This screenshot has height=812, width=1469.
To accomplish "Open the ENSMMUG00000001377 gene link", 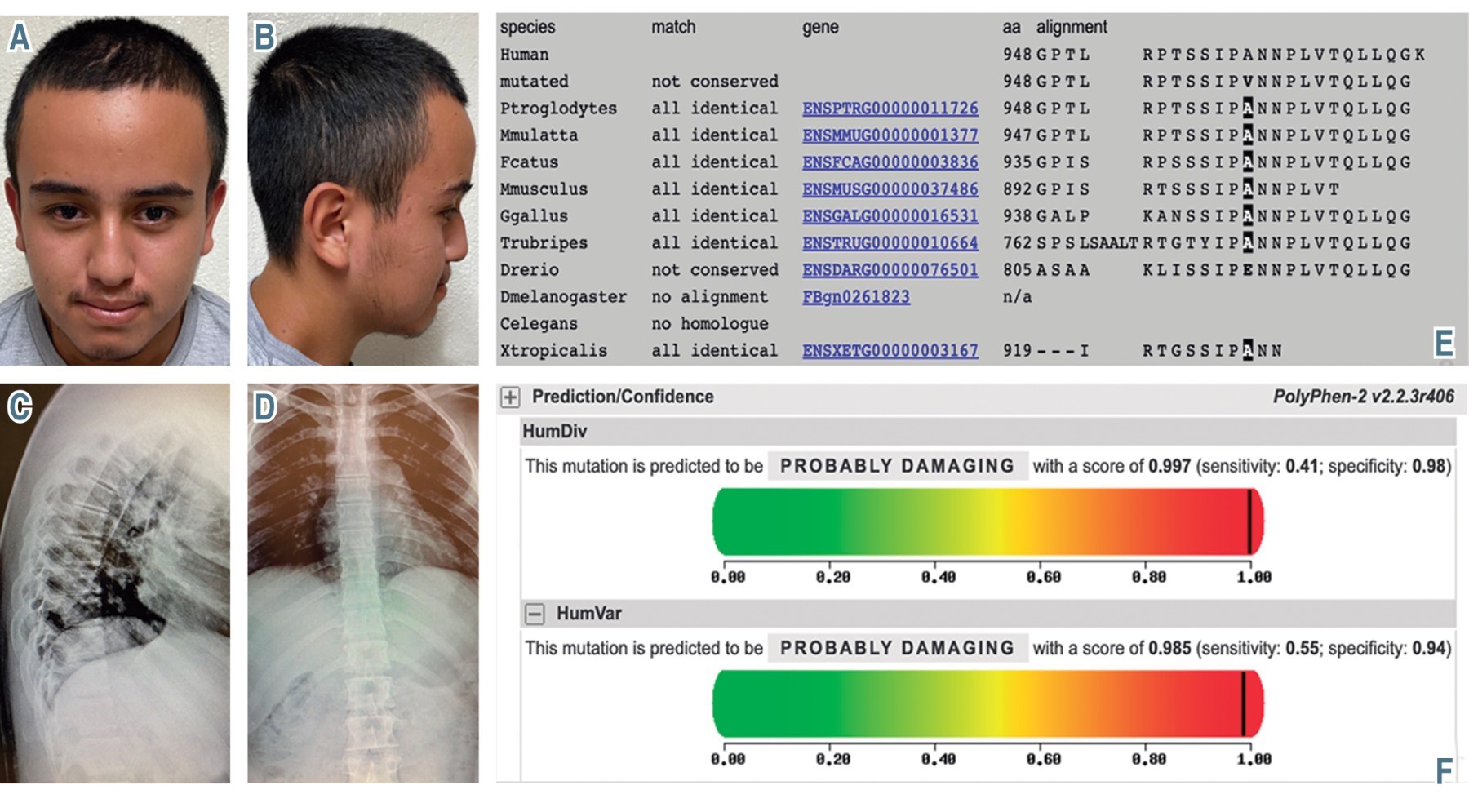I will click(x=890, y=135).
